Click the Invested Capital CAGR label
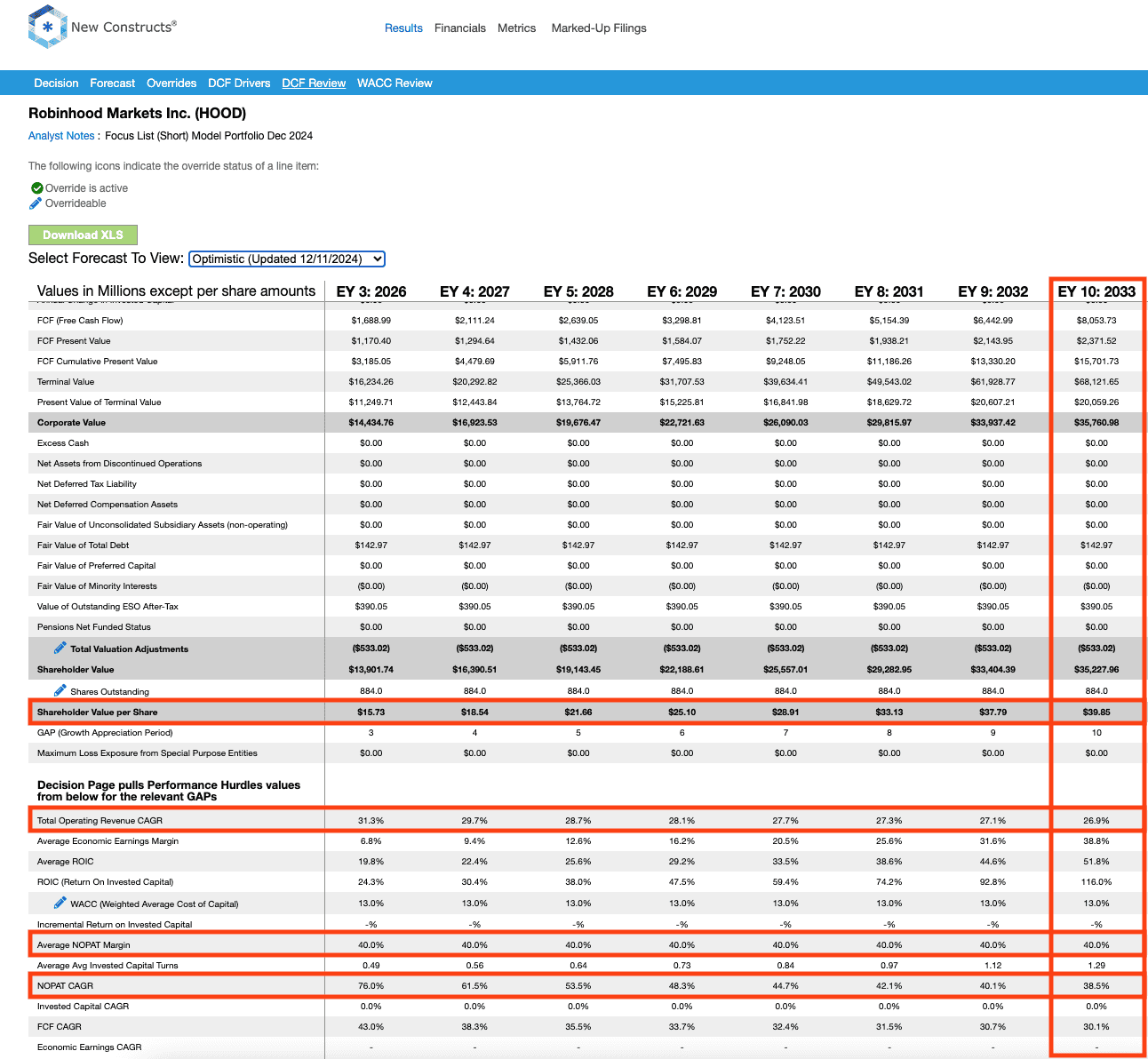This screenshot has width=1148, height=1059. point(83,1007)
